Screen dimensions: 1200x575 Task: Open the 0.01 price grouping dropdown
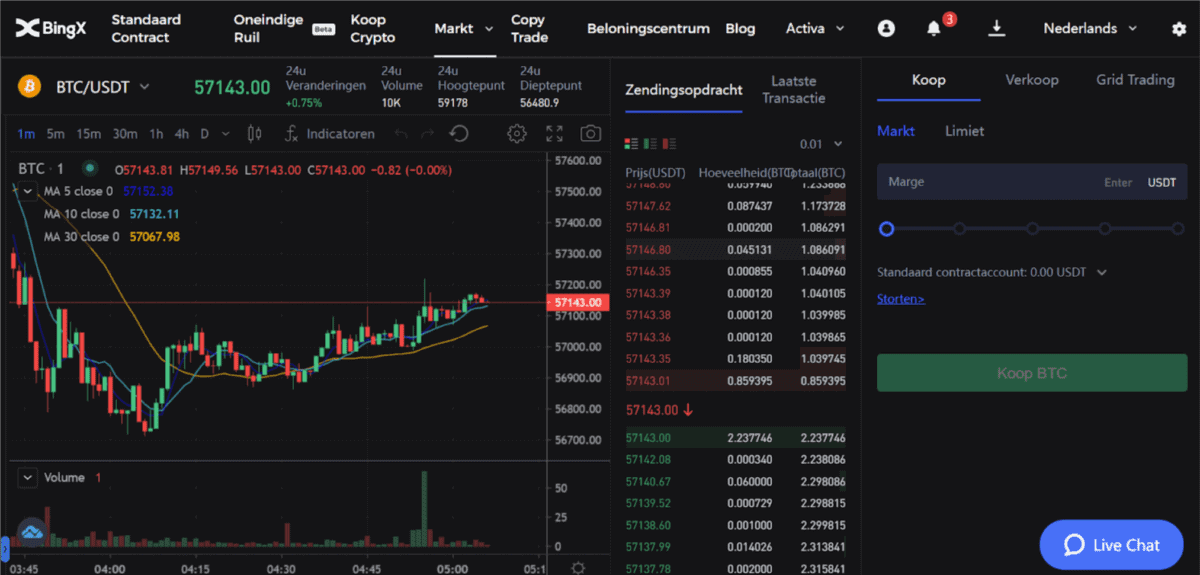point(822,144)
